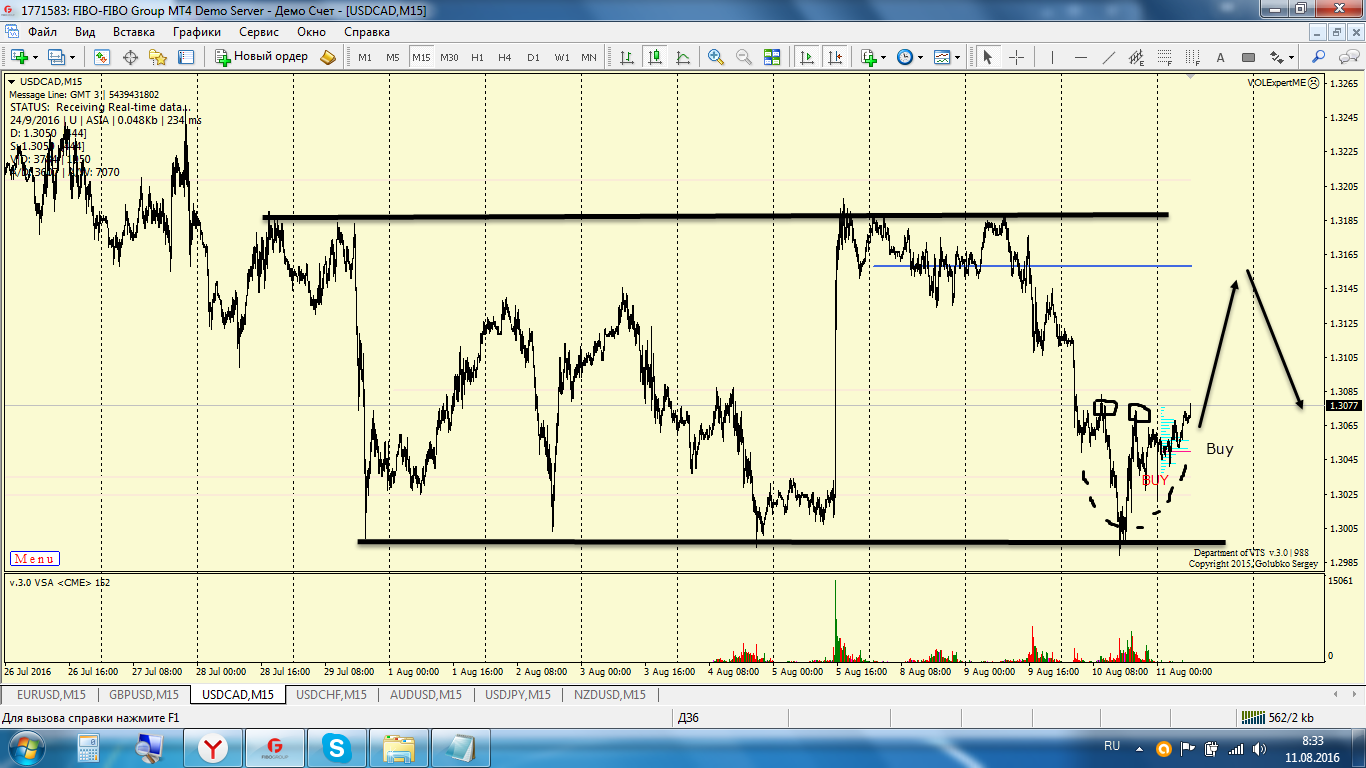Image resolution: width=1366 pixels, height=768 pixels.
Task: Open the Файл menu
Action: (x=42, y=32)
